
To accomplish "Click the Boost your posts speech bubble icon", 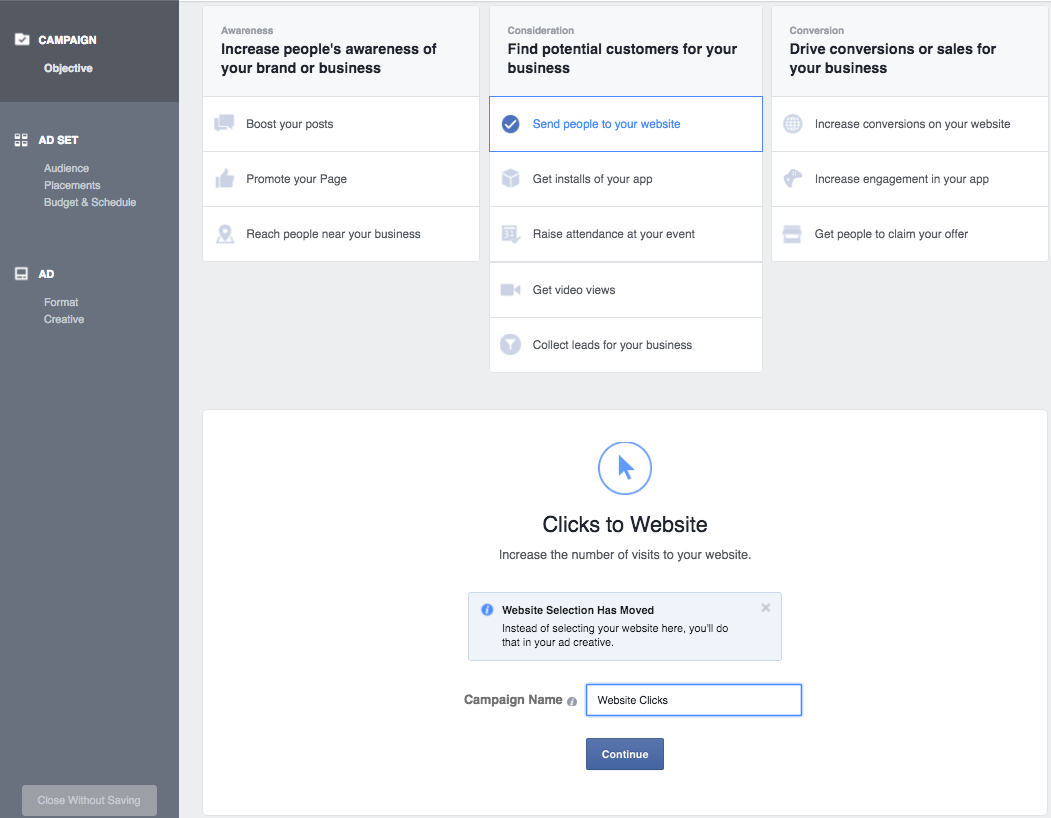I will point(224,123).
